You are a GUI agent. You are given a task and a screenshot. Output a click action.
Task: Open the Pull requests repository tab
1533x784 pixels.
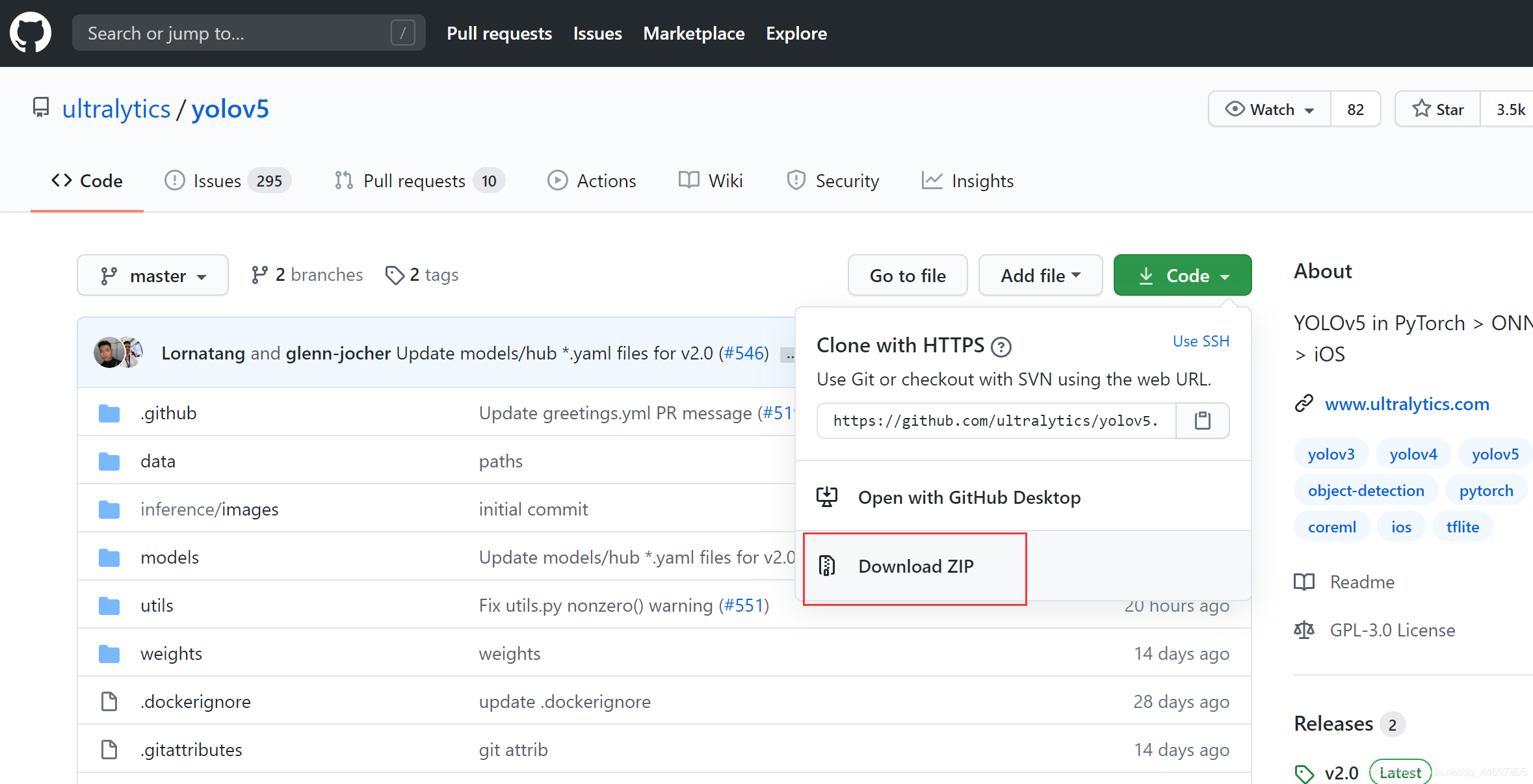point(419,181)
